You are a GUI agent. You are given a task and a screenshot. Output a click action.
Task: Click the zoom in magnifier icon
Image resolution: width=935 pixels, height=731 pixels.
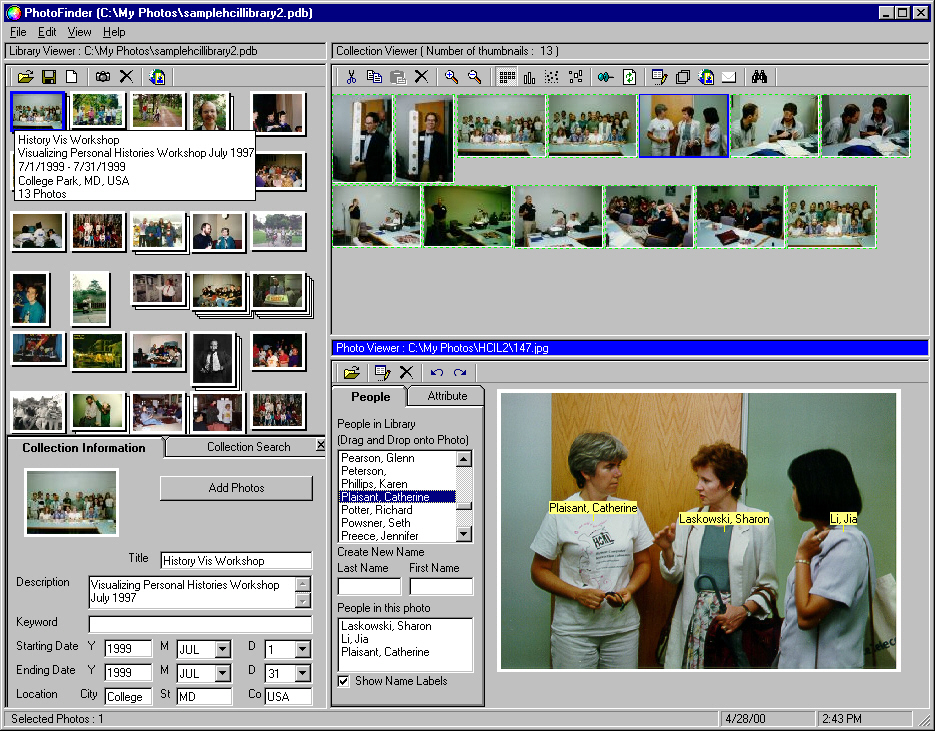click(451, 76)
